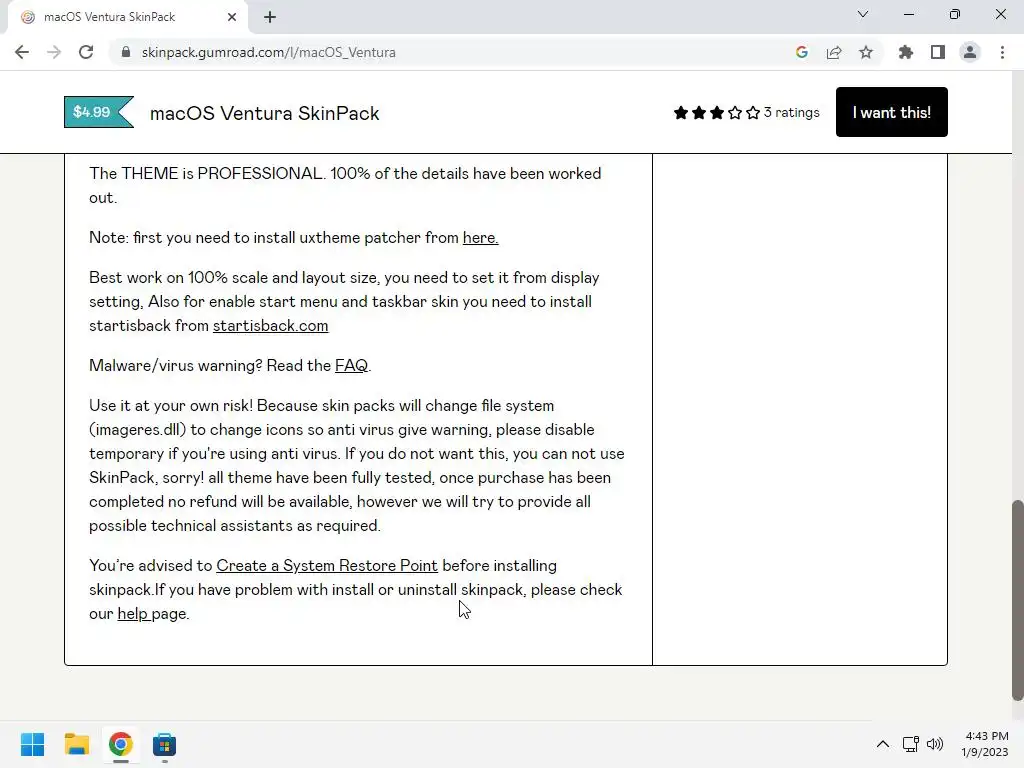Open the uxtheme patcher 'here.' link
The height and width of the screenshot is (768, 1024).
pyautogui.click(x=481, y=238)
